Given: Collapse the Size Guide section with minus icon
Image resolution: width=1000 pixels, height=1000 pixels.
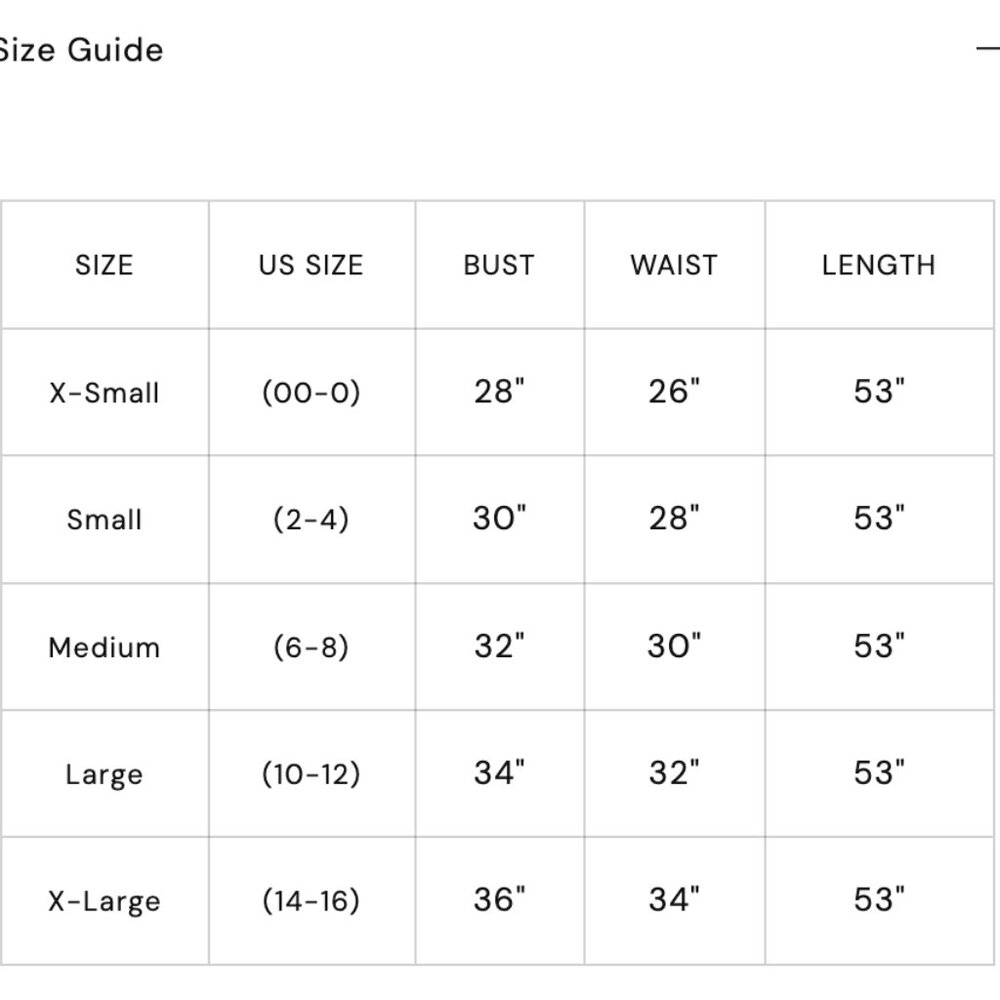Looking at the screenshot, I should (988, 49).
